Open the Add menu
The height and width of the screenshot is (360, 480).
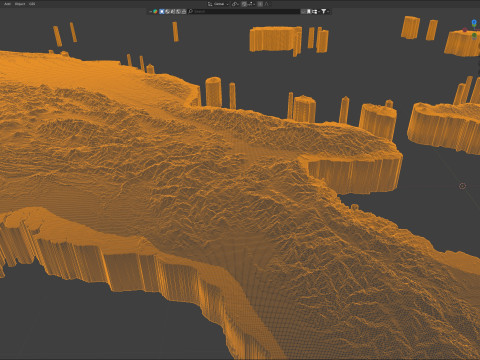point(7,4)
